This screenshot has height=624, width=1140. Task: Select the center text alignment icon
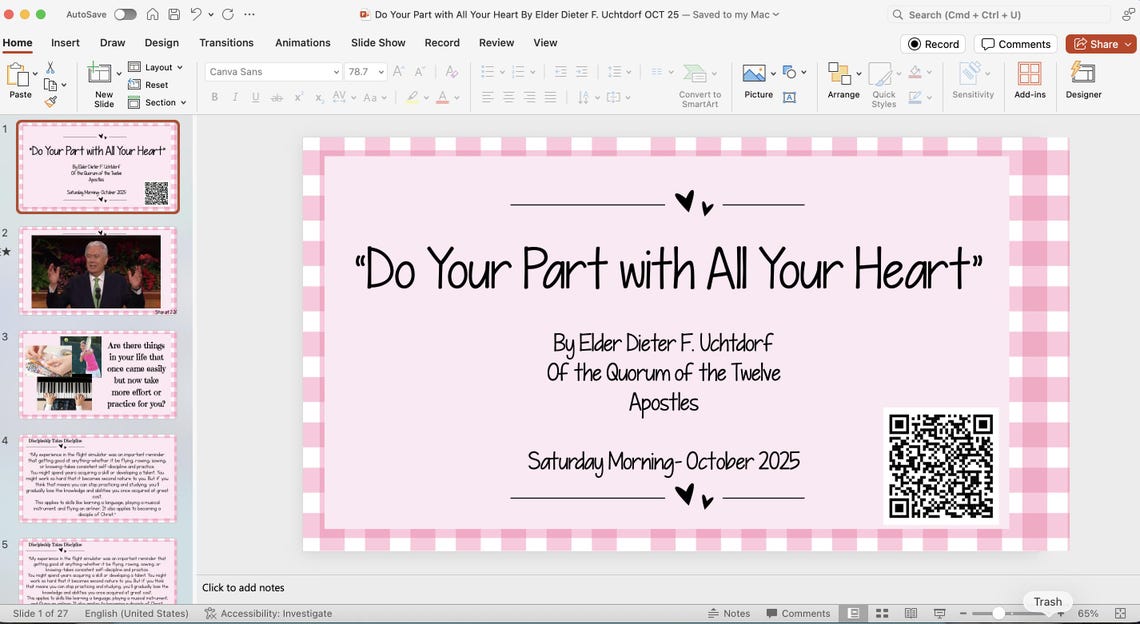tap(508, 96)
